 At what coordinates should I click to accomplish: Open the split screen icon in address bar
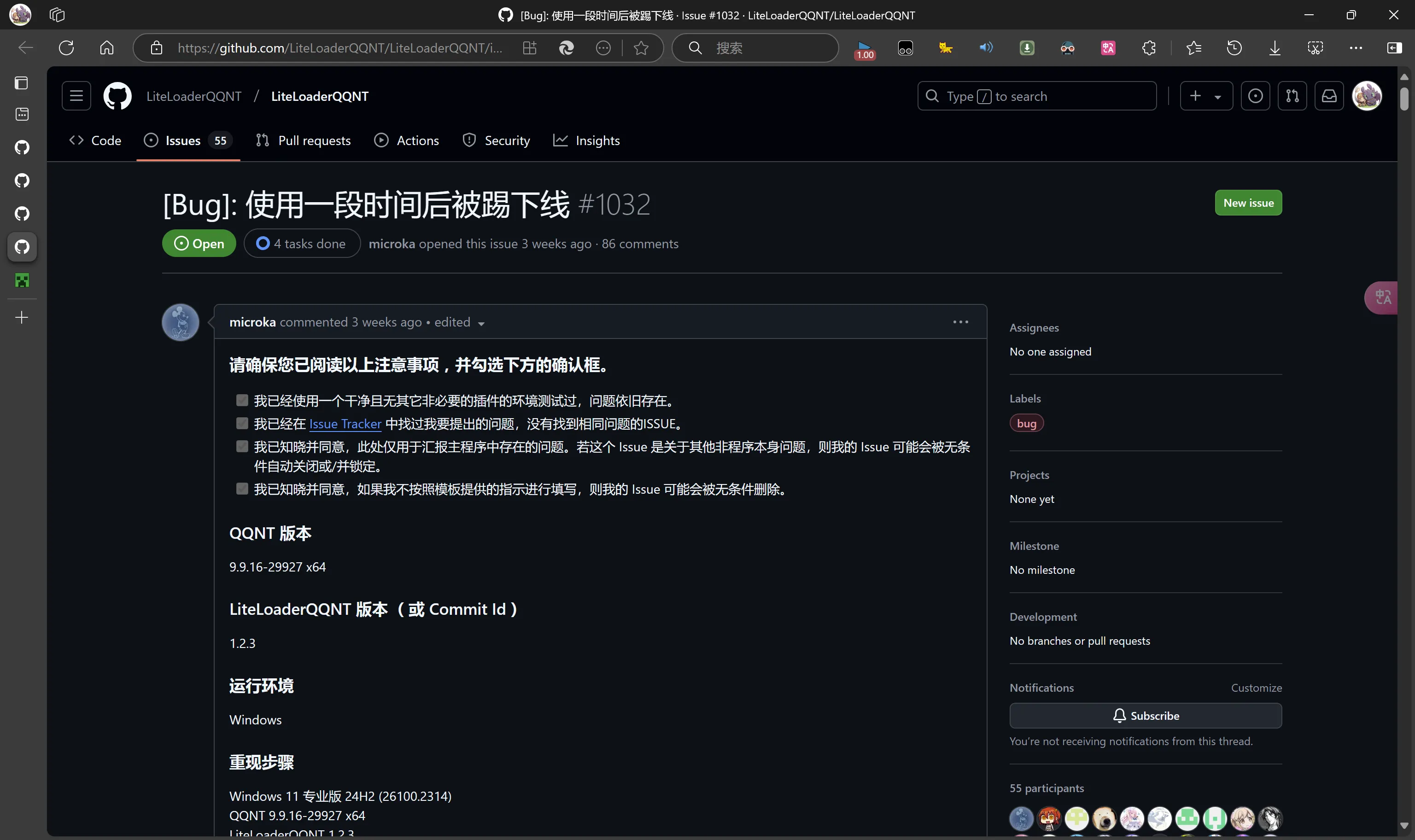pyautogui.click(x=529, y=48)
